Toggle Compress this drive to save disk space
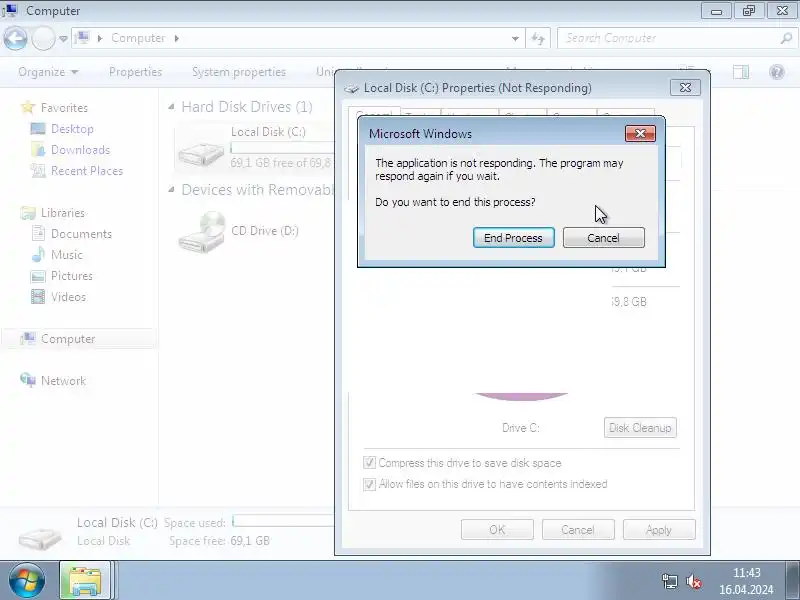 (x=369, y=463)
